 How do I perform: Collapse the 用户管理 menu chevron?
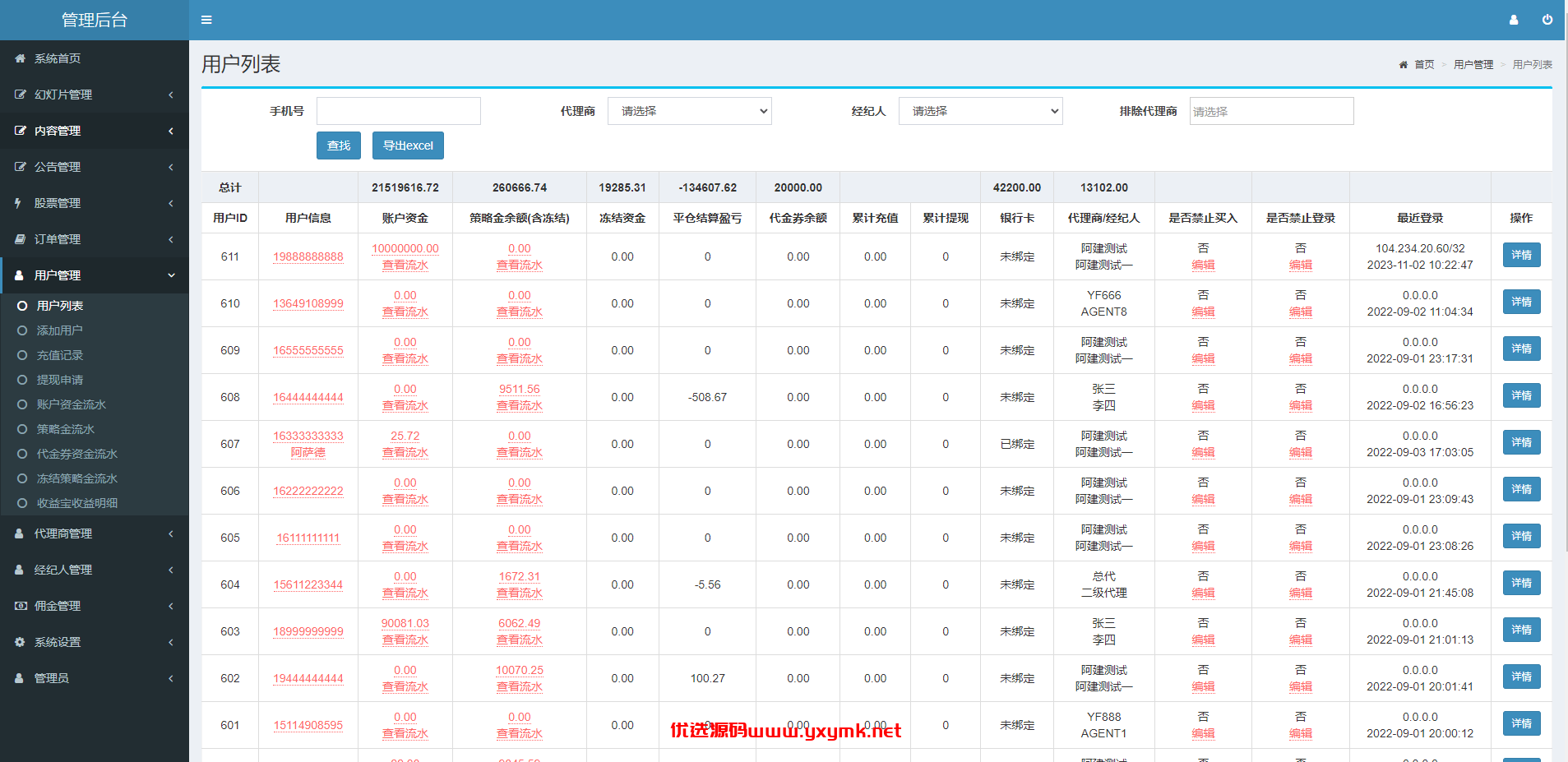point(171,275)
